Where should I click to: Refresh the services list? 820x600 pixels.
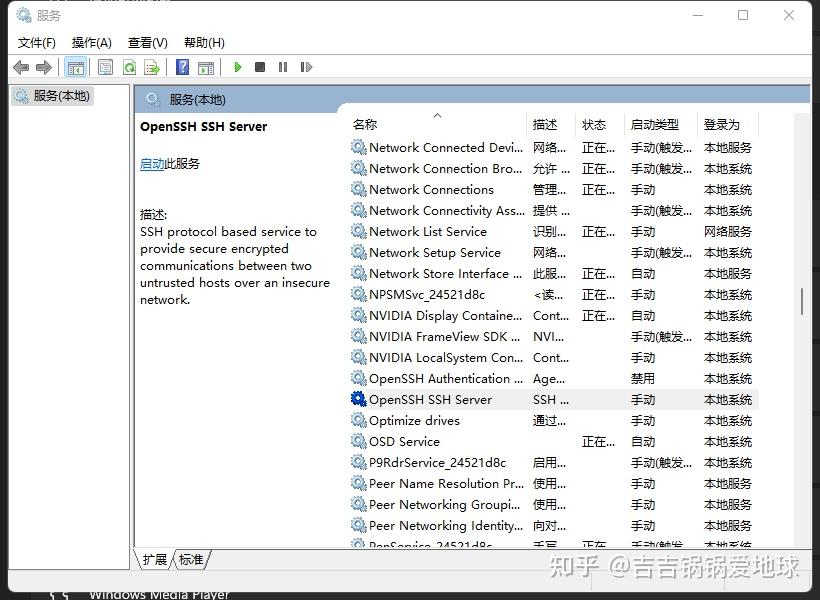130,67
